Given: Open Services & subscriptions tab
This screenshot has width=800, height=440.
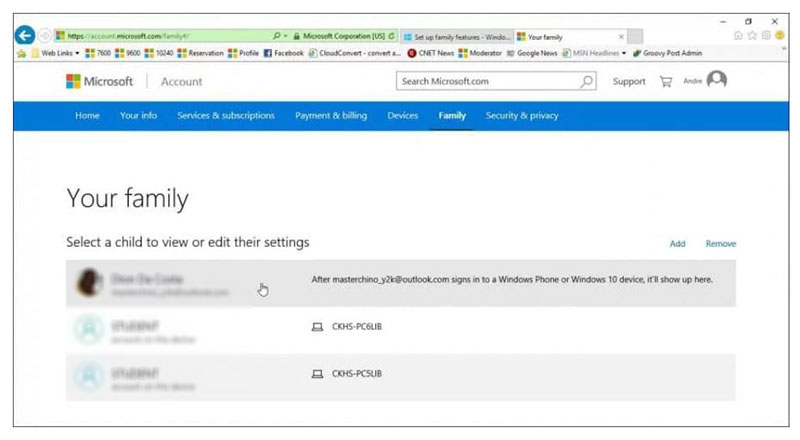Looking at the screenshot, I should click(226, 116).
